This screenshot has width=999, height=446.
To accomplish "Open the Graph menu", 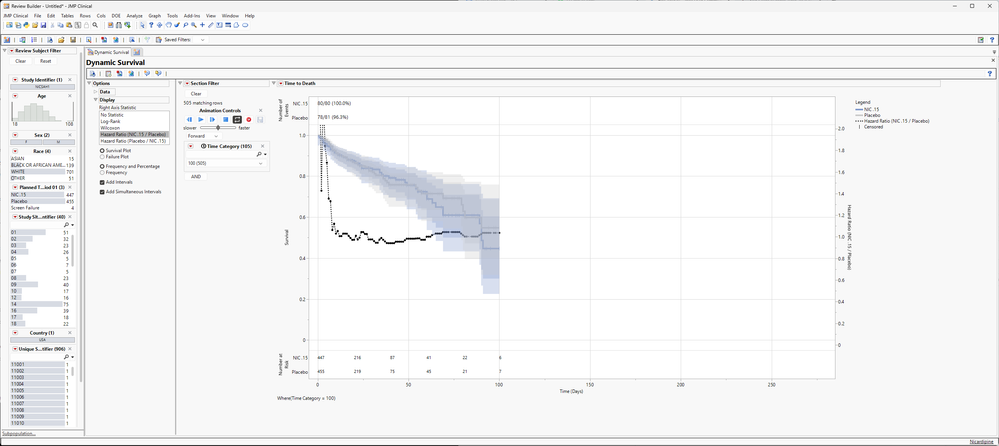I will pos(155,15).
